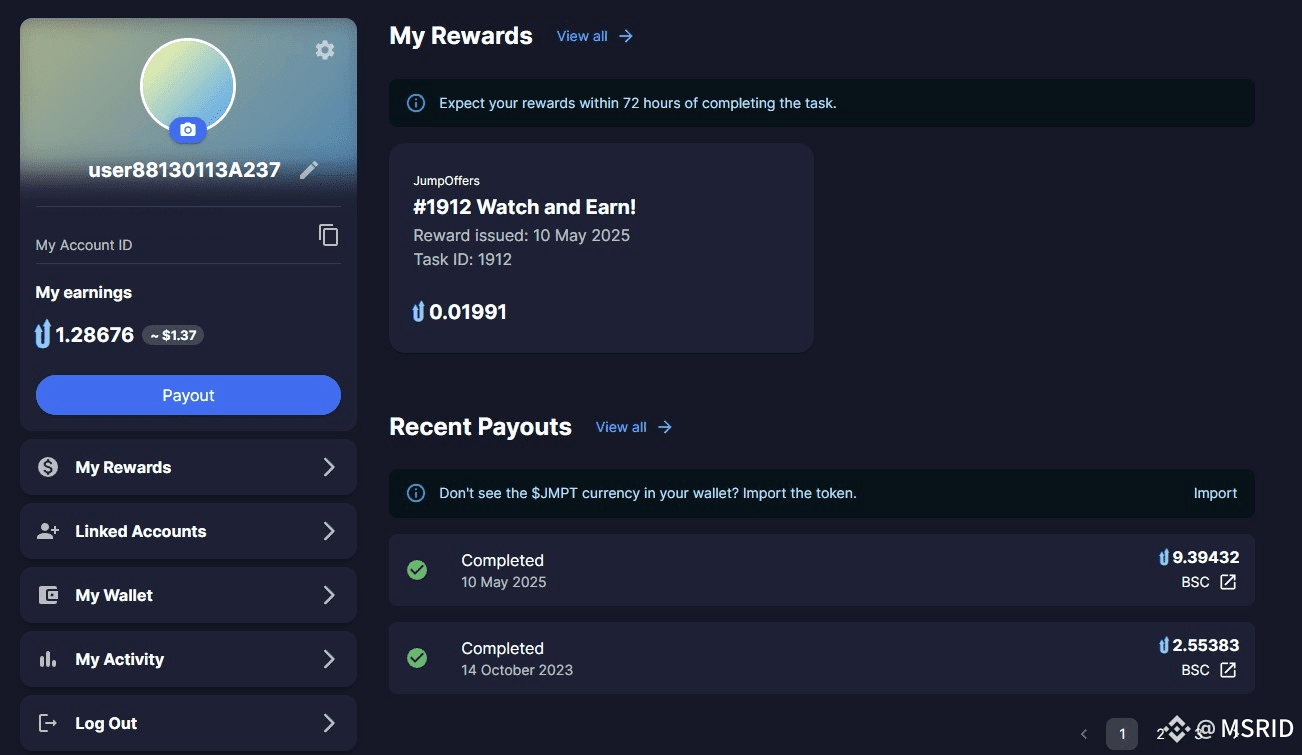Viewport: 1302px width, 755px height.
Task: Open My Activity menu item
Action: coord(188,659)
